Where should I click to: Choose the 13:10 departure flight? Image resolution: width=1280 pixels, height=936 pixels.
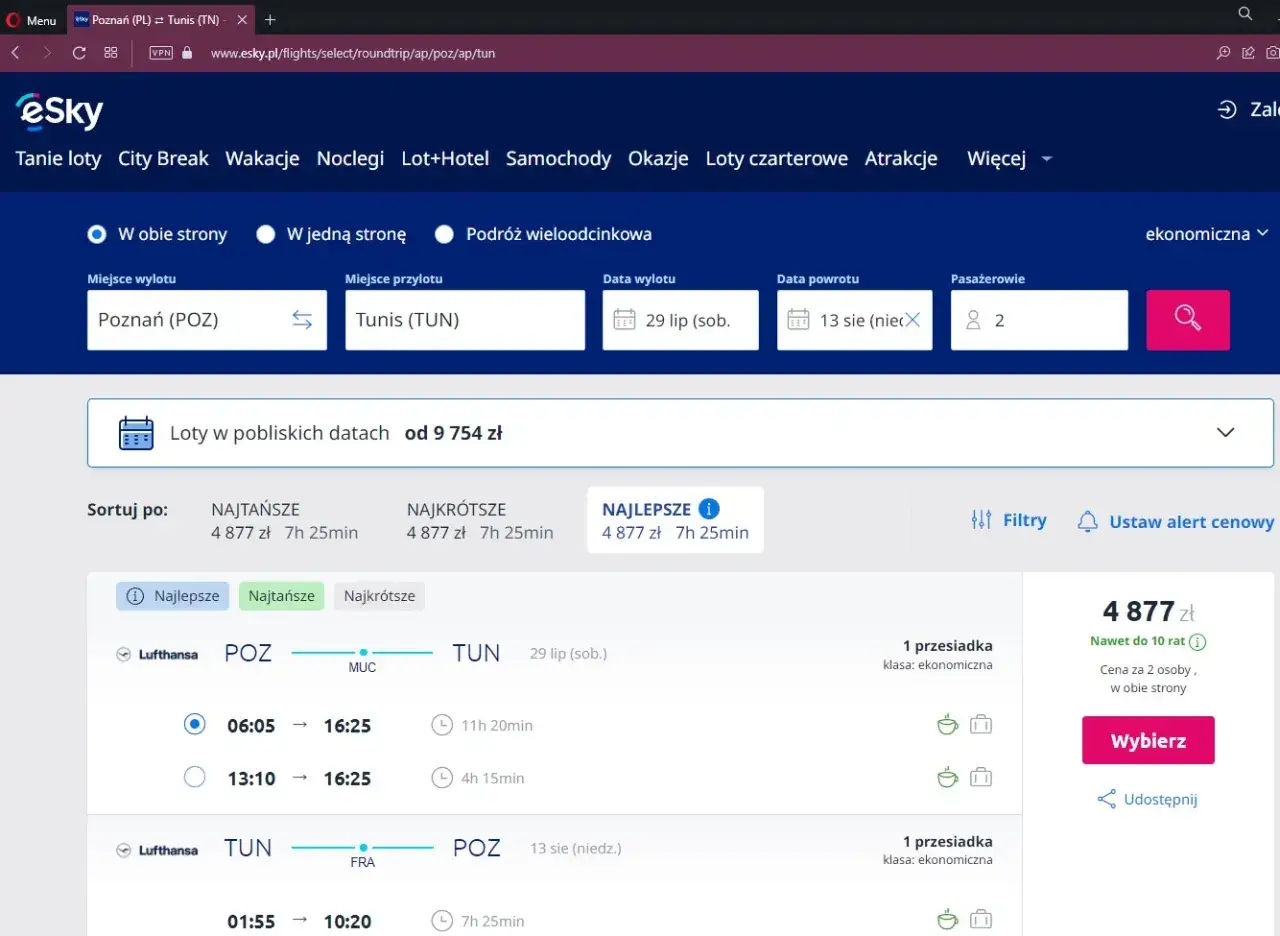(195, 777)
